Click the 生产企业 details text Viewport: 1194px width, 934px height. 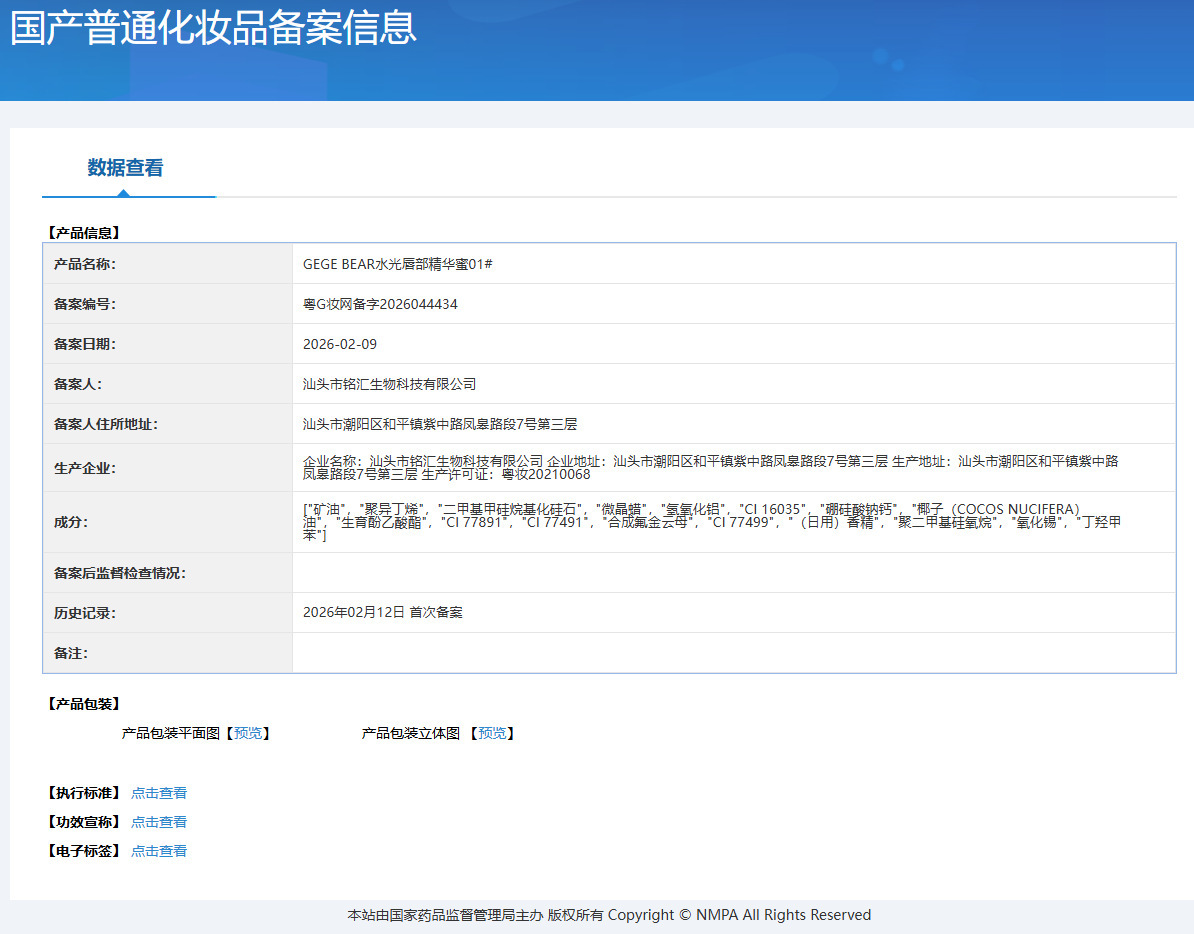[710, 467]
